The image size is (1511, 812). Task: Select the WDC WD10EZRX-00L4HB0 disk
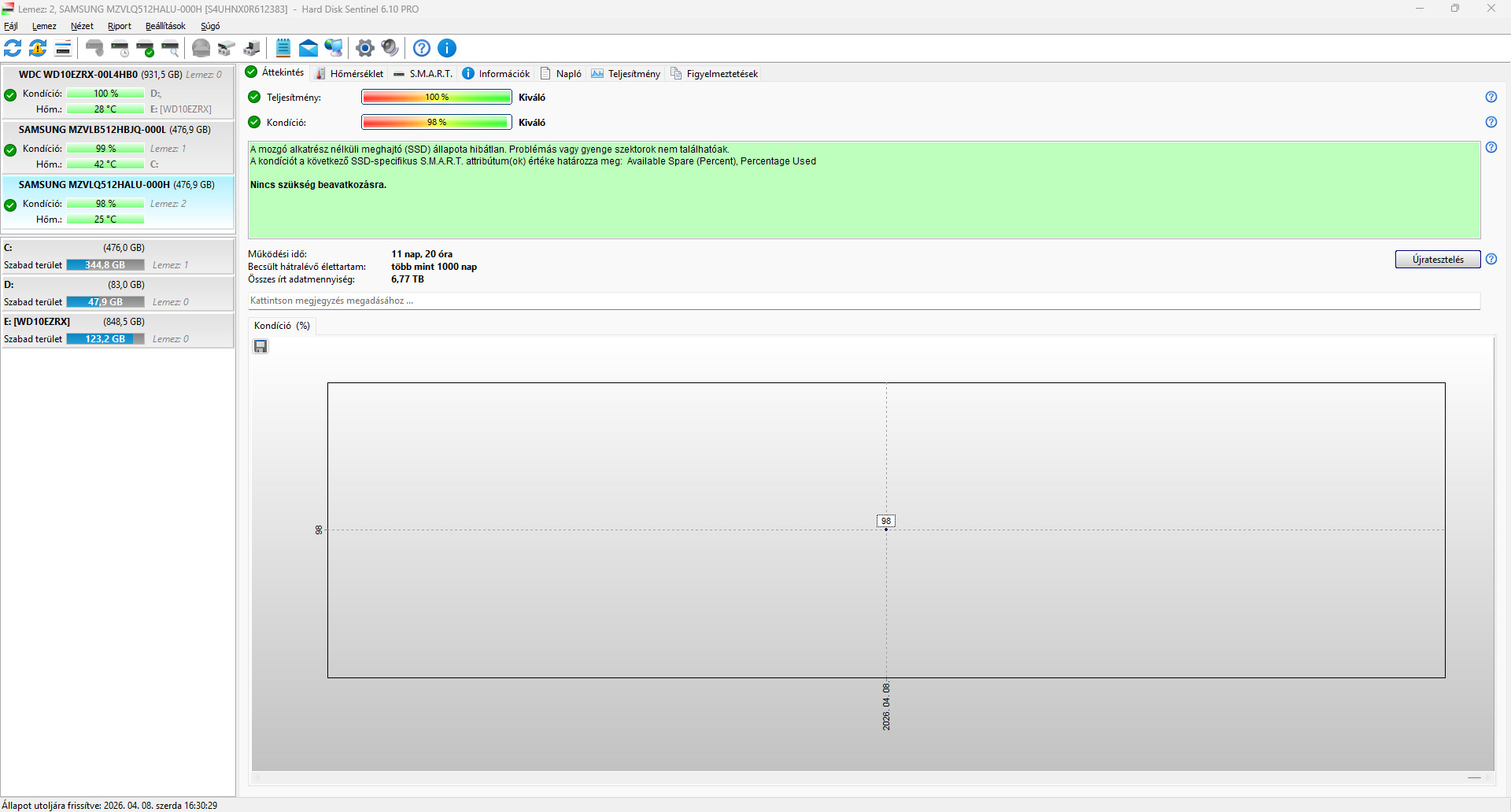pos(118,91)
